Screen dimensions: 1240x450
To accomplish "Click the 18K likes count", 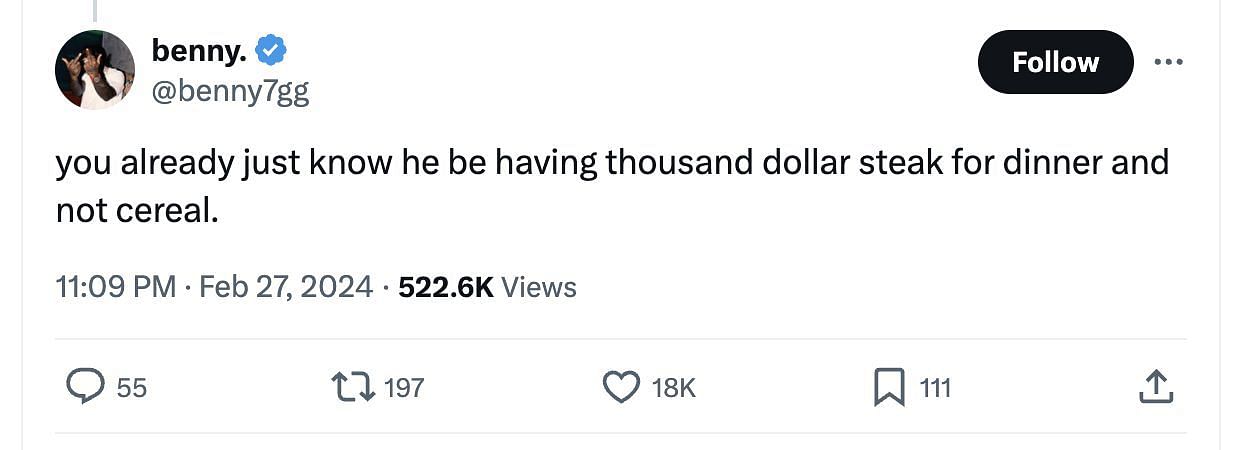I will 673,388.
